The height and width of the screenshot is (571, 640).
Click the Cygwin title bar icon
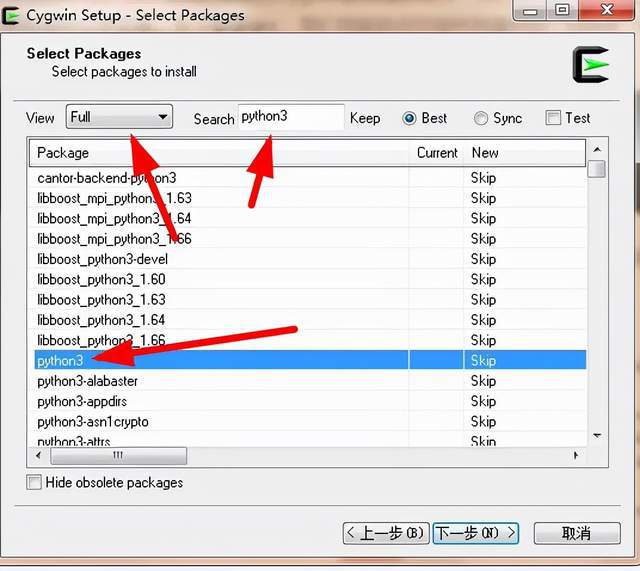pyautogui.click(x=10, y=16)
